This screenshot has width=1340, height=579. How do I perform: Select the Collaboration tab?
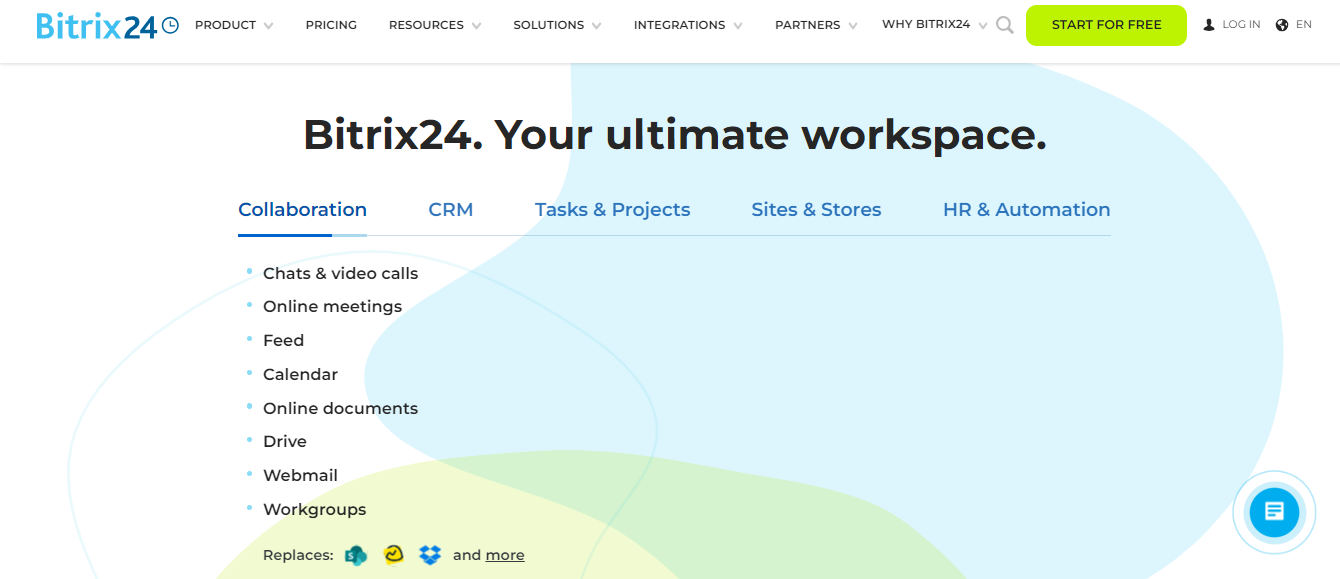[302, 209]
